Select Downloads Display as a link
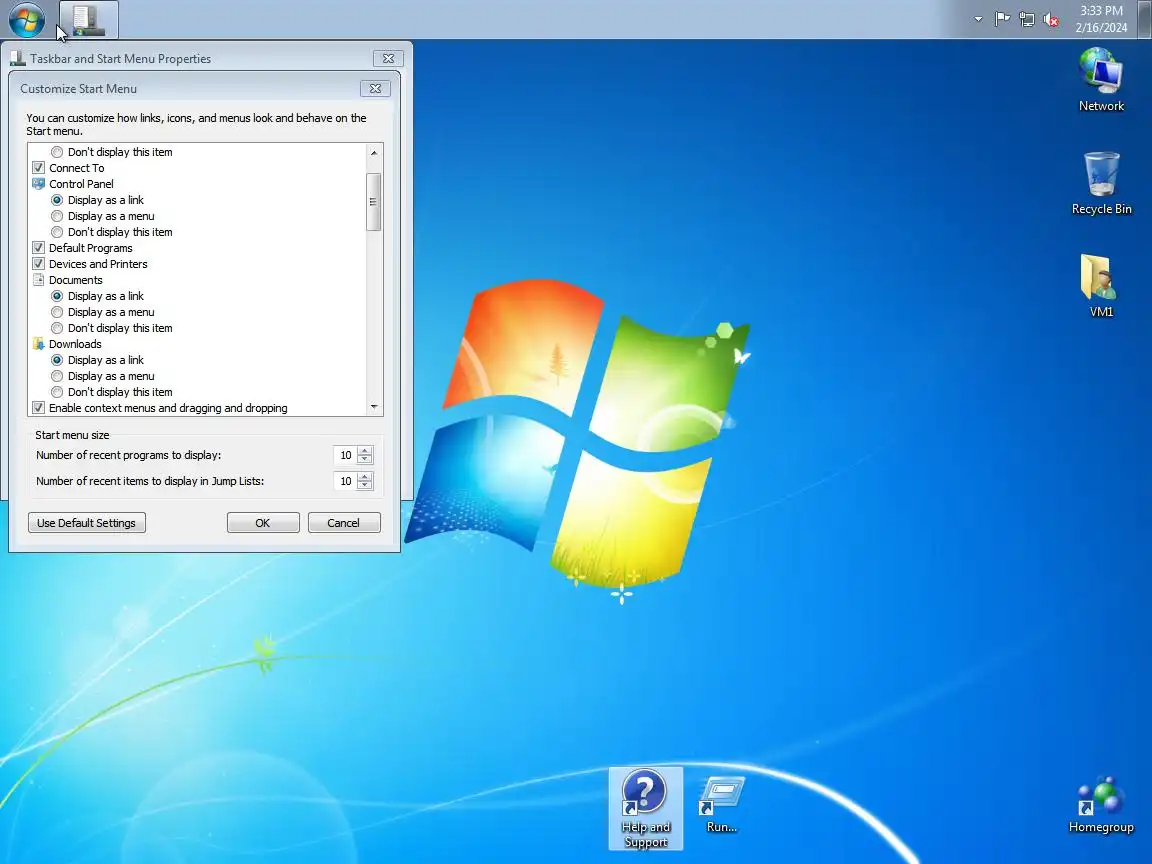Screen dimensions: 1152x864 (57, 360)
